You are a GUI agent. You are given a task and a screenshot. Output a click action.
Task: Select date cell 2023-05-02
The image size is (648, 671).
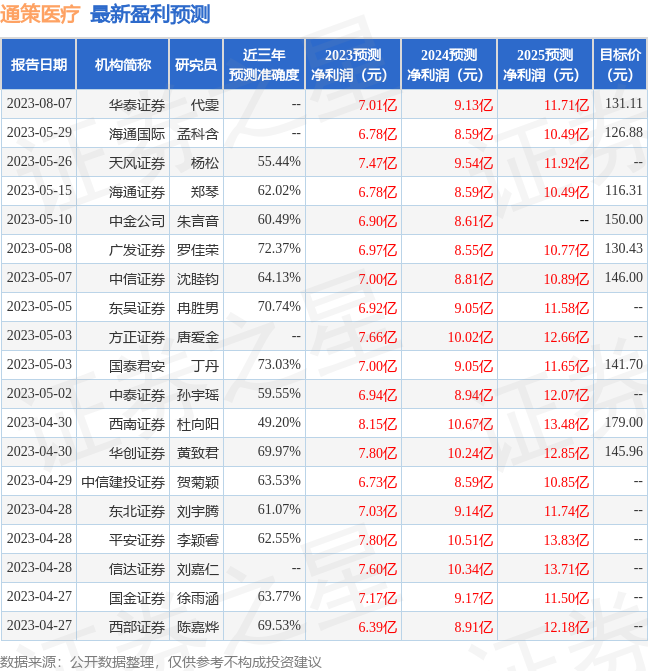pyautogui.click(x=39, y=394)
